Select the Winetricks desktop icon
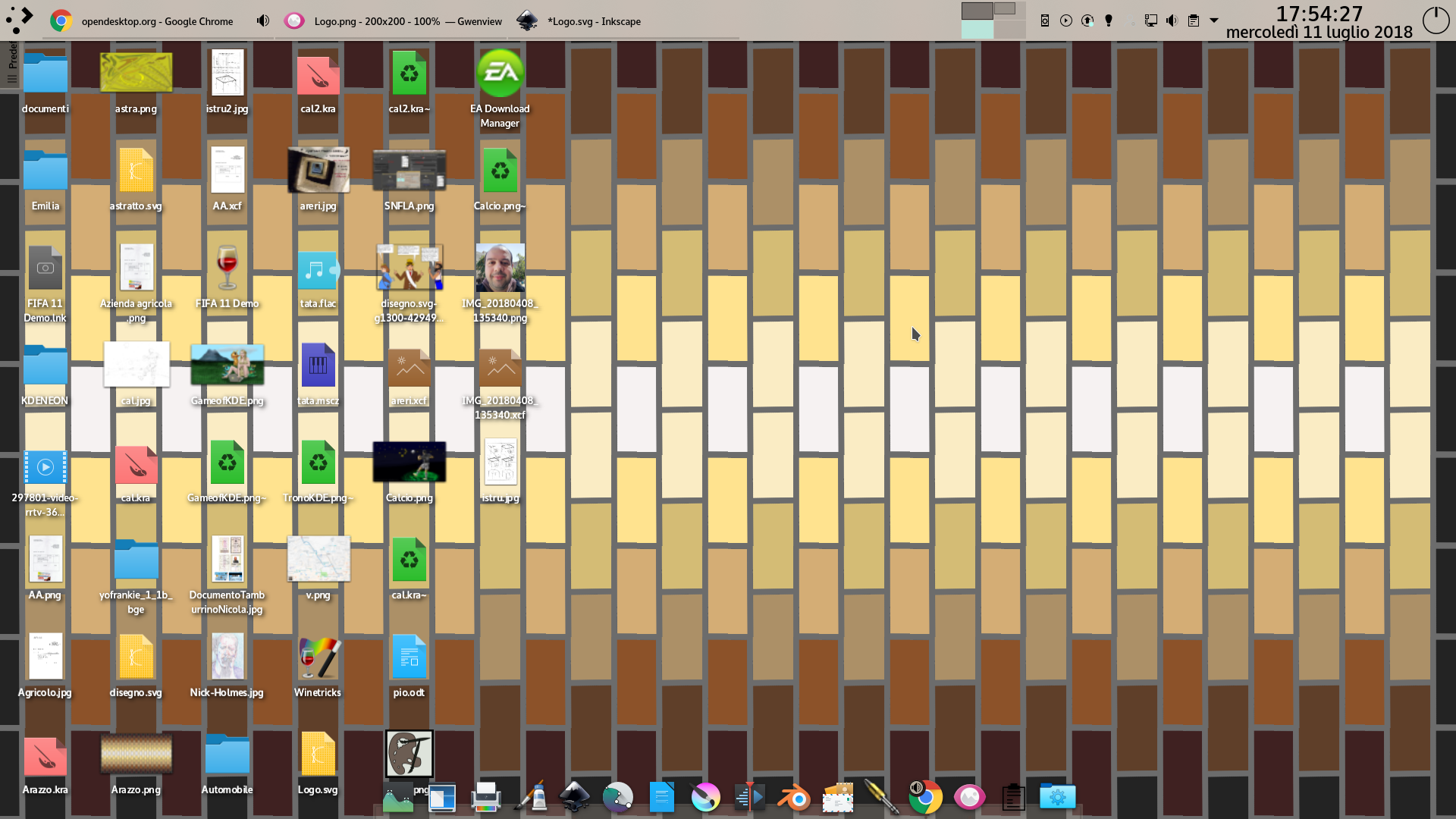Image resolution: width=1456 pixels, height=819 pixels. (318, 666)
